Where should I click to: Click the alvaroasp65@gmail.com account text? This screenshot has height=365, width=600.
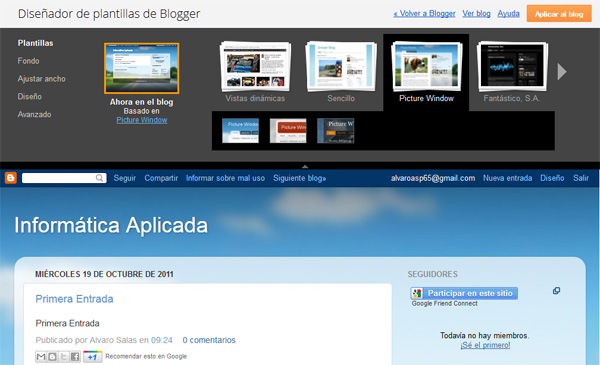click(433, 178)
